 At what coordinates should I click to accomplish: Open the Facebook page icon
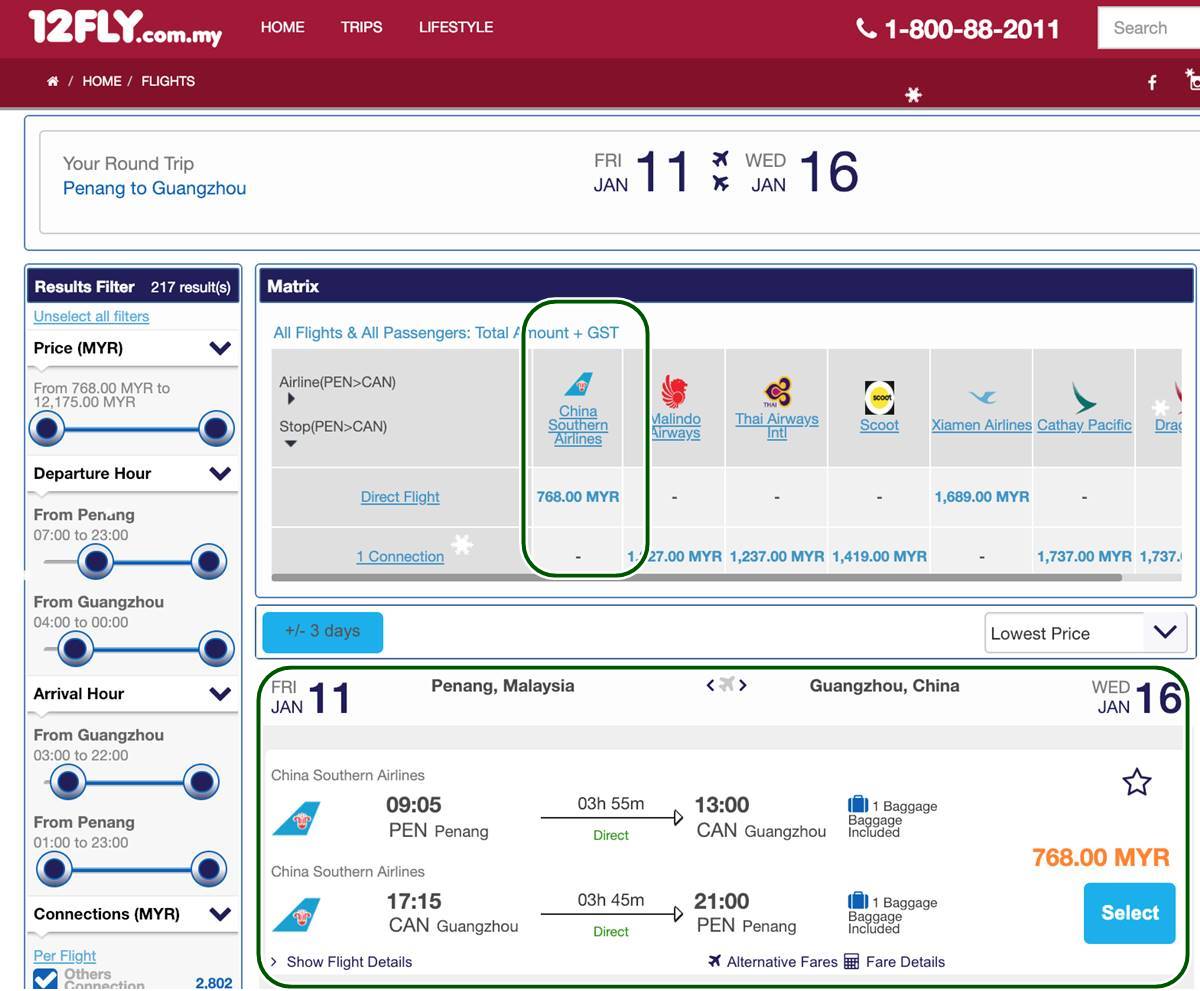pyautogui.click(x=1152, y=83)
